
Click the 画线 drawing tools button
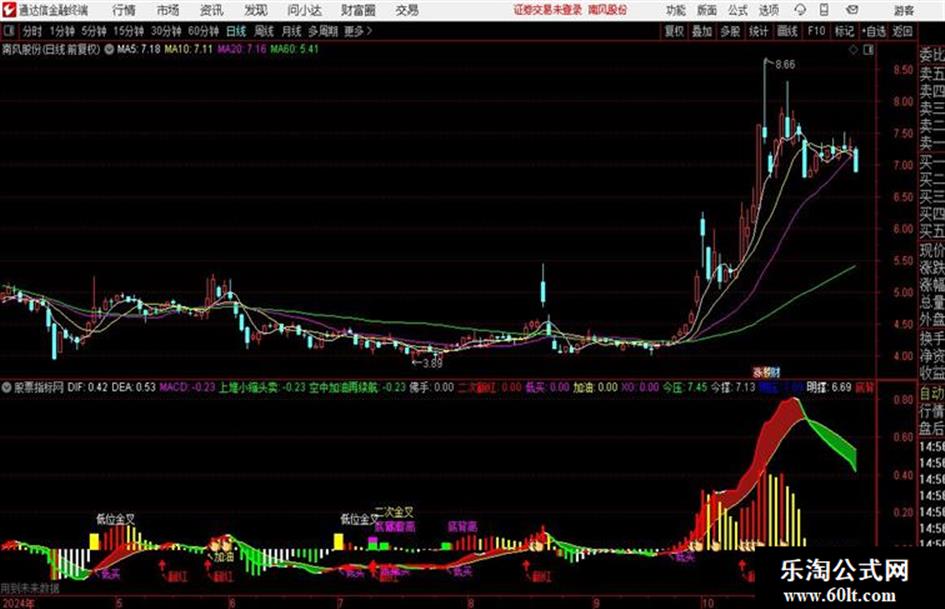[787, 31]
